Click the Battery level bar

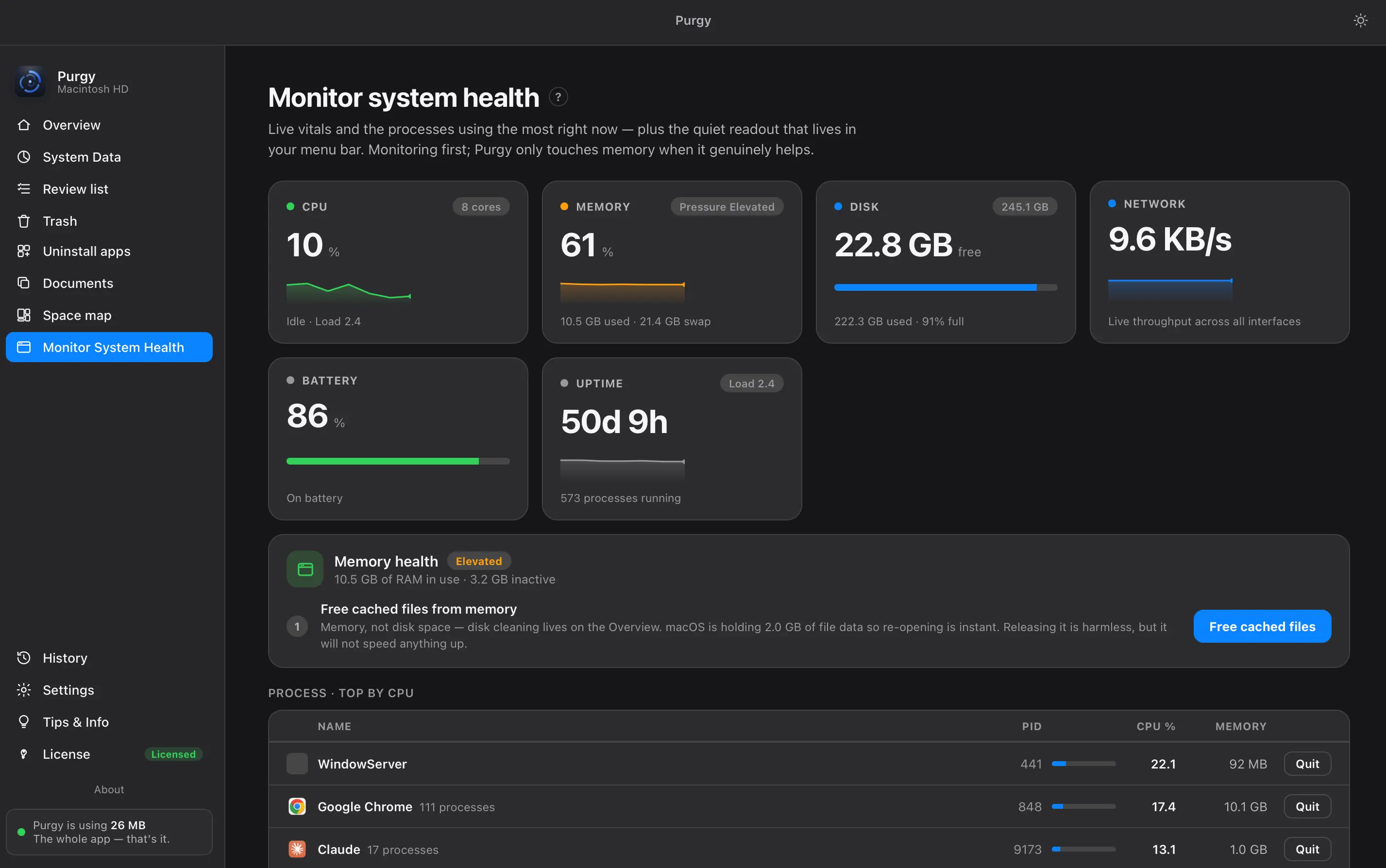coord(398,461)
